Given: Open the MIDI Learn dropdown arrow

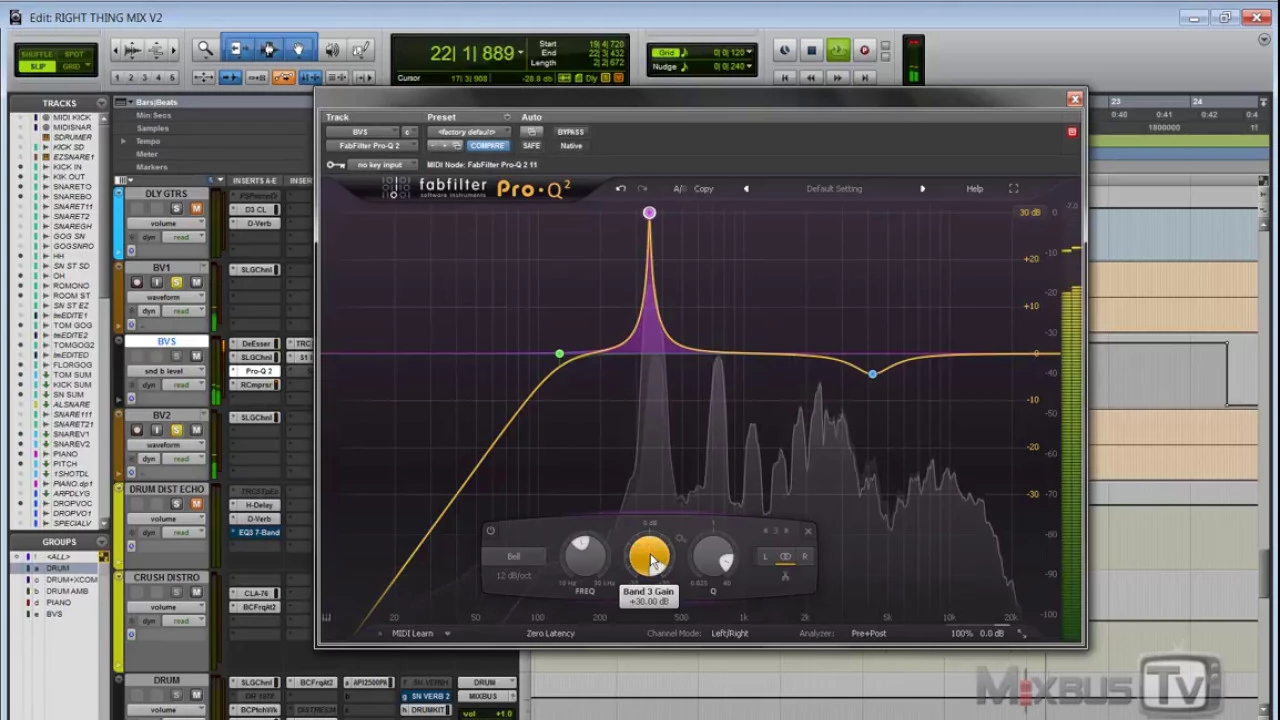Looking at the screenshot, I should 447,633.
